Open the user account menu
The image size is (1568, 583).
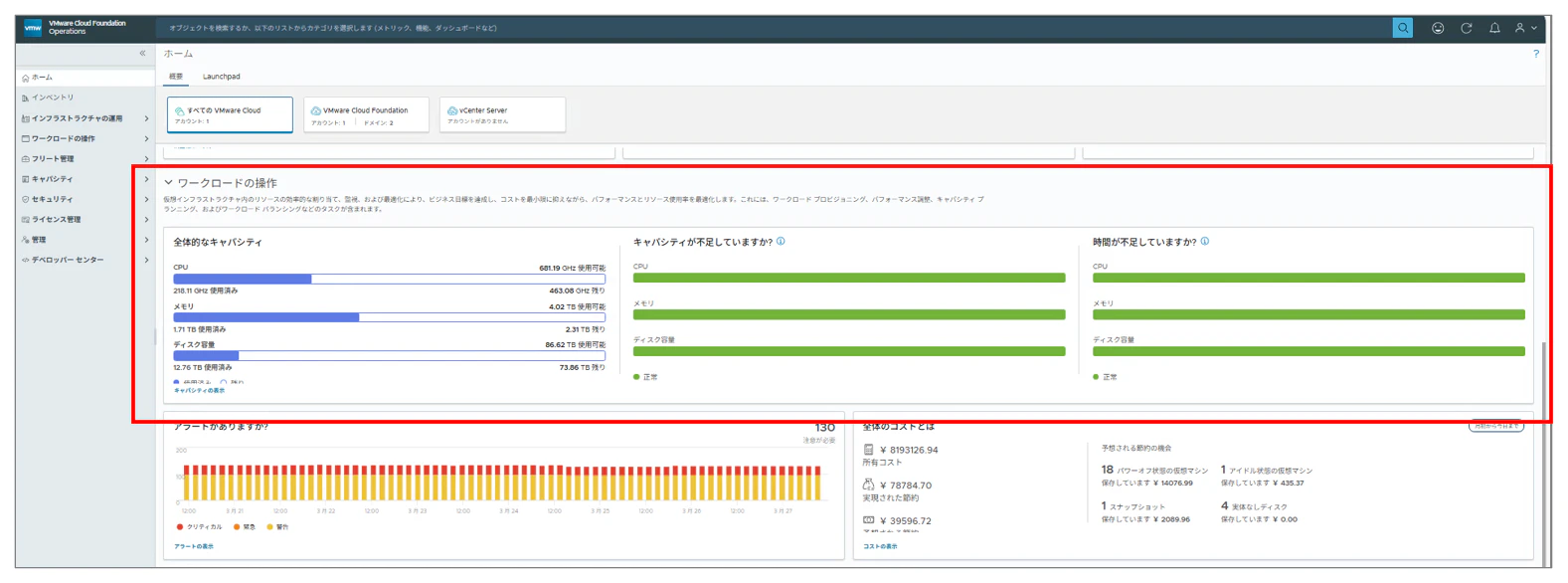pyautogui.click(x=1525, y=28)
